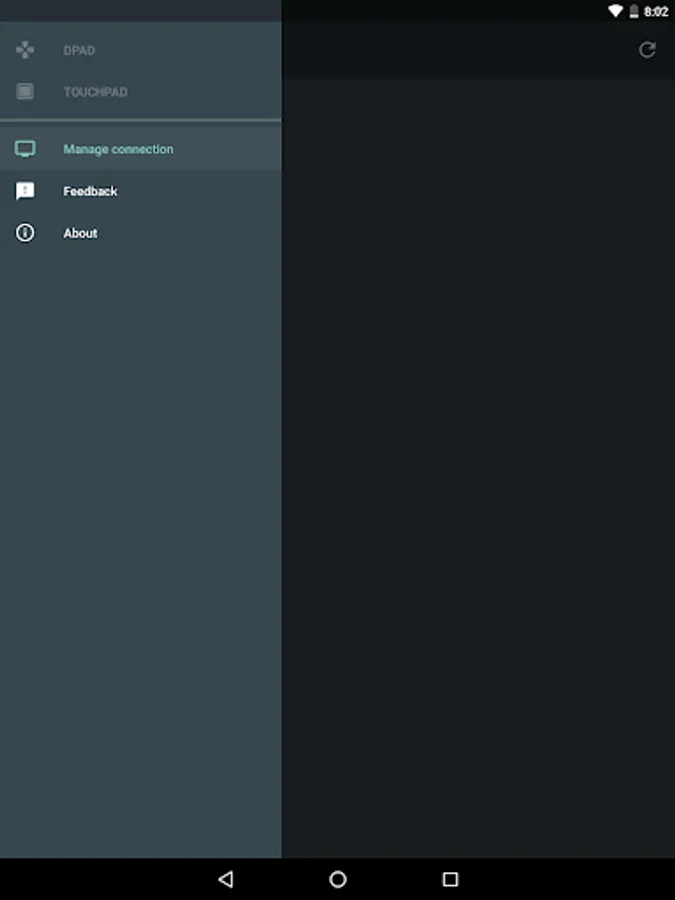675x900 pixels.
Task: Tap the 8:02 clock text
Action: point(656,11)
